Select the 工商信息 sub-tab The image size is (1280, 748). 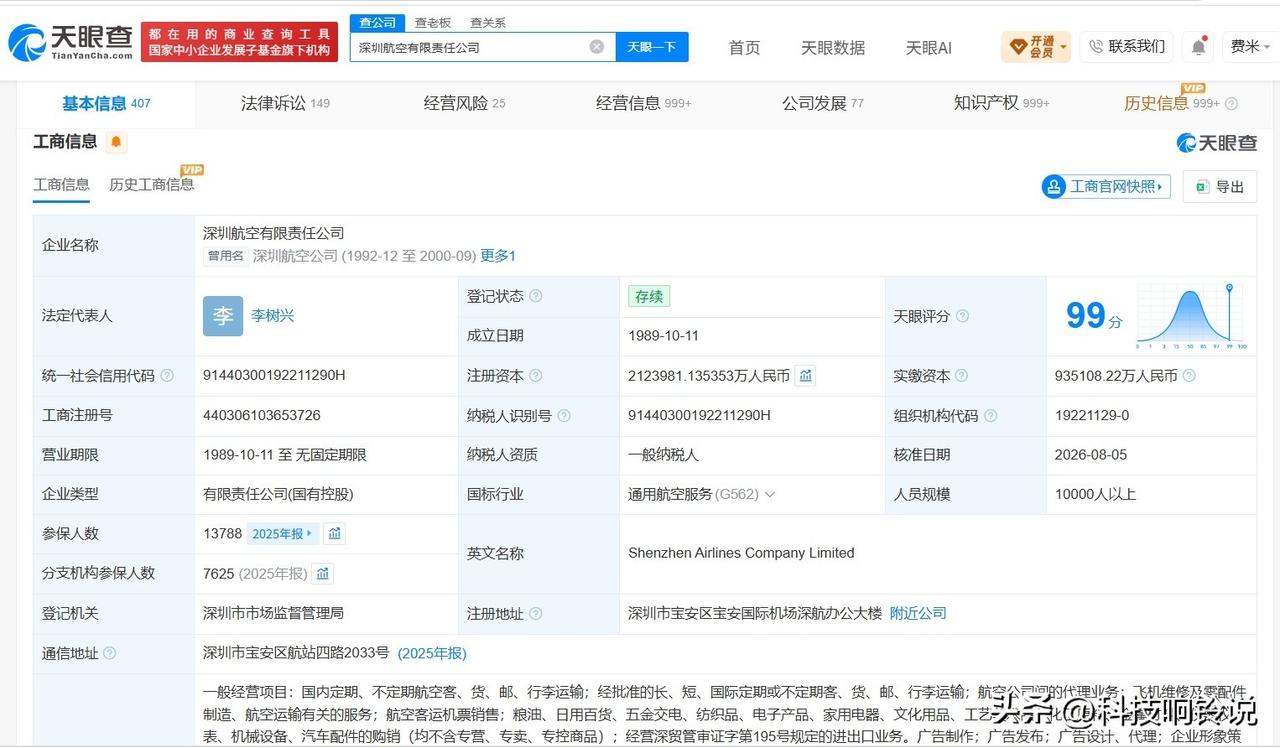coord(61,185)
